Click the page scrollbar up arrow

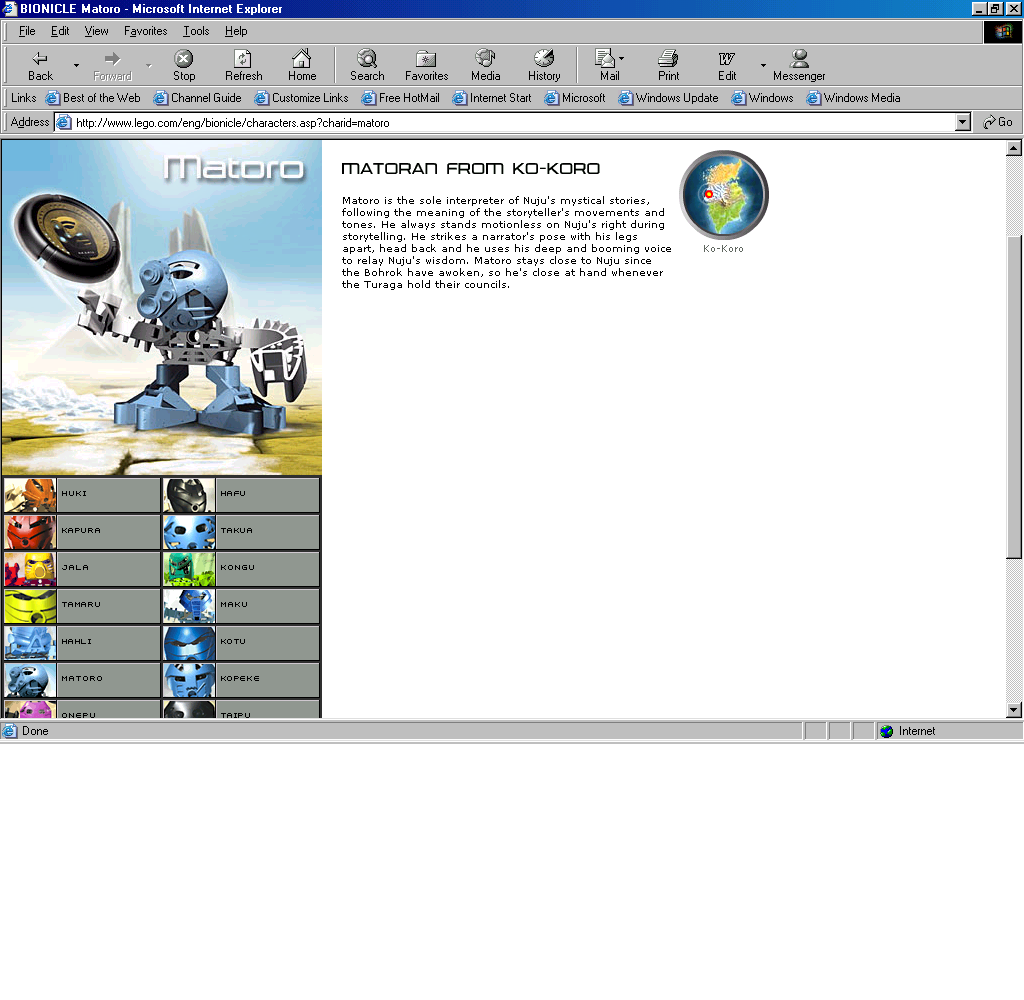click(x=1014, y=148)
